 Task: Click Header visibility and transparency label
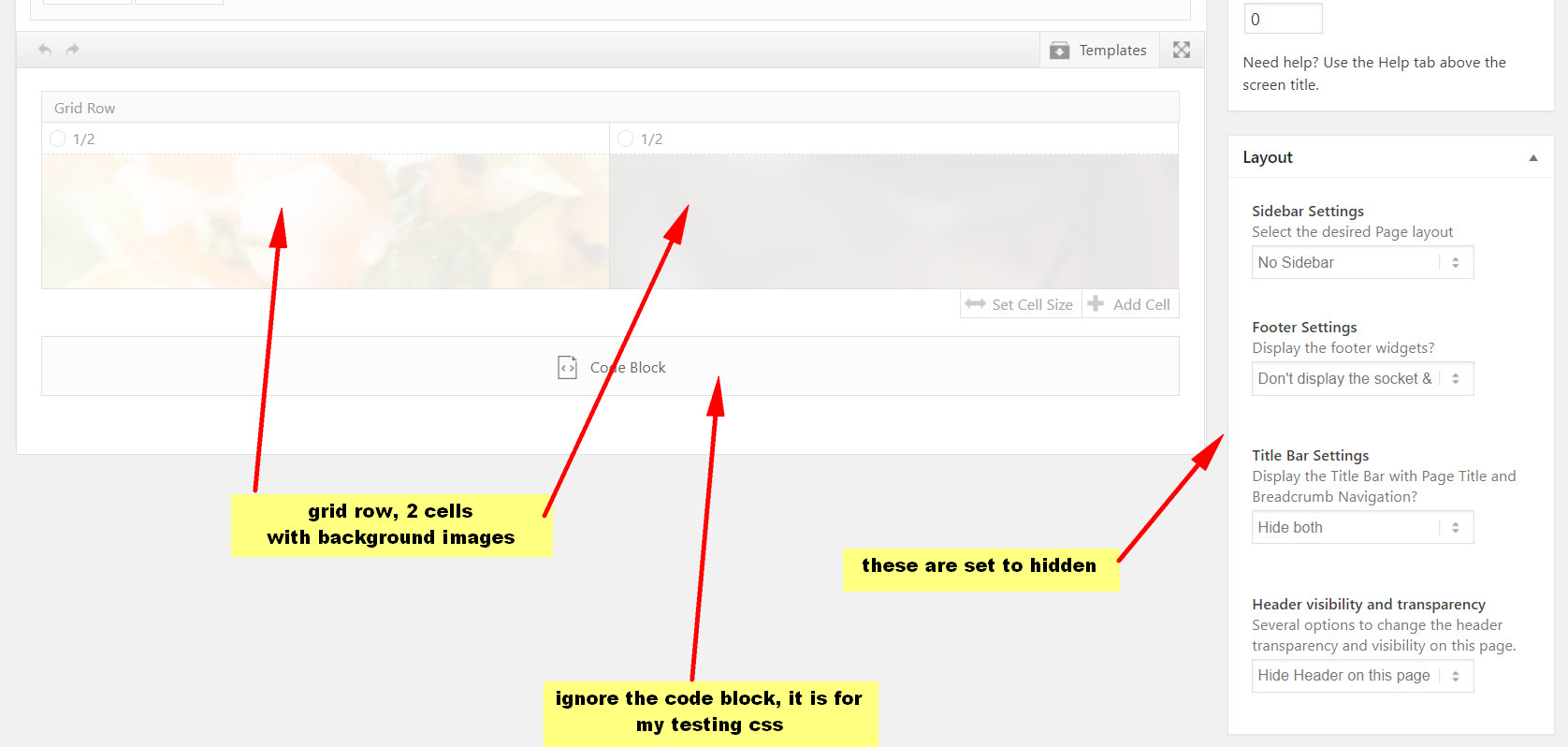(x=1369, y=604)
